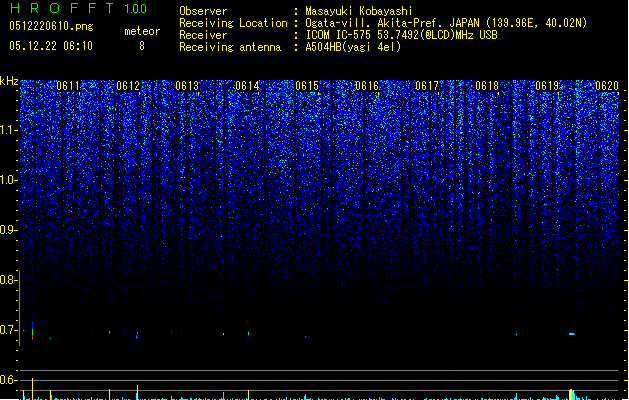Click the 0617 time marker
The width and height of the screenshot is (629, 400).
click(427, 86)
